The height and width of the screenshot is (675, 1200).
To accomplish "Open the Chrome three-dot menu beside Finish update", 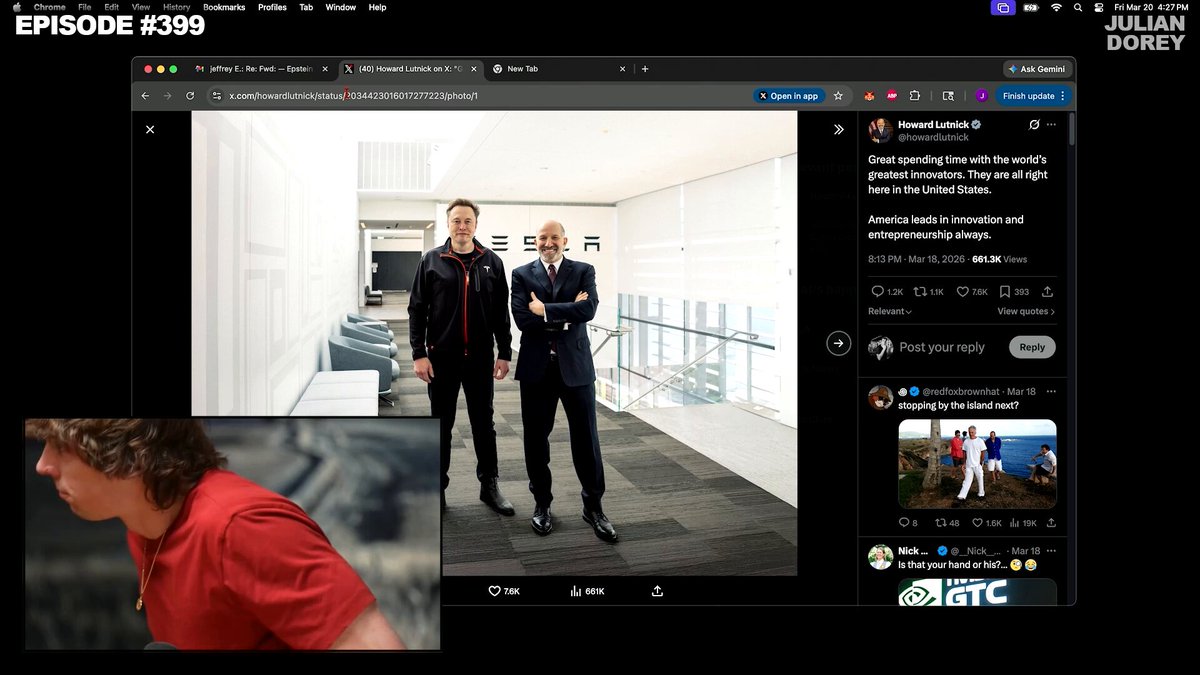I will click(x=1062, y=96).
